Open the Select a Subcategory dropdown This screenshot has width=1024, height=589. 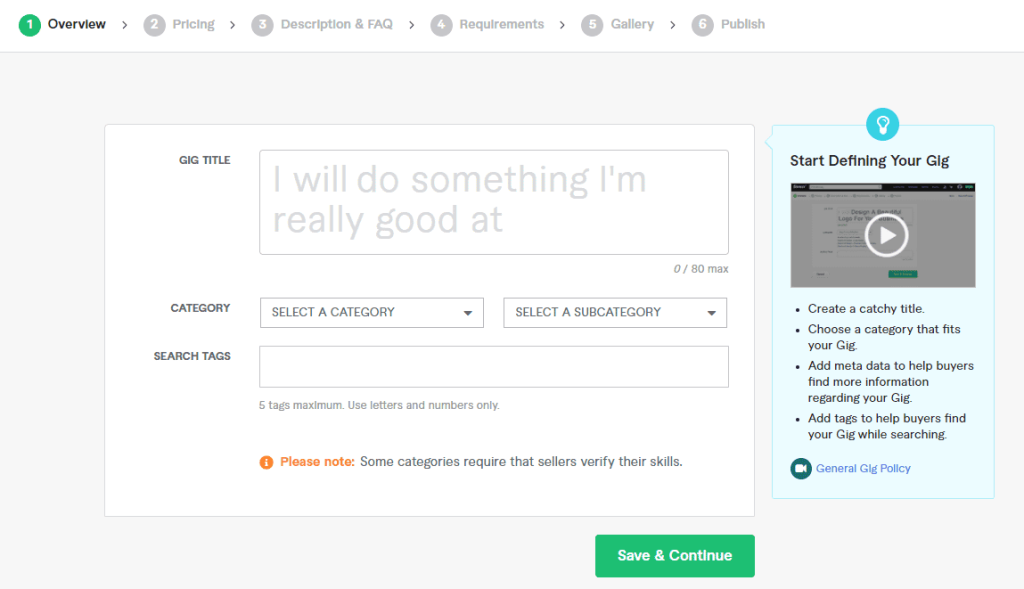click(614, 312)
